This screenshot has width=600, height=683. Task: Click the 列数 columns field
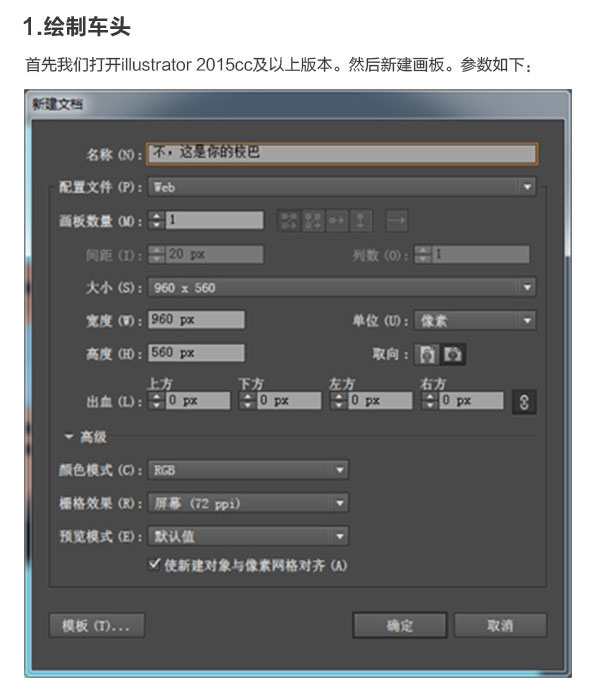pos(480,254)
